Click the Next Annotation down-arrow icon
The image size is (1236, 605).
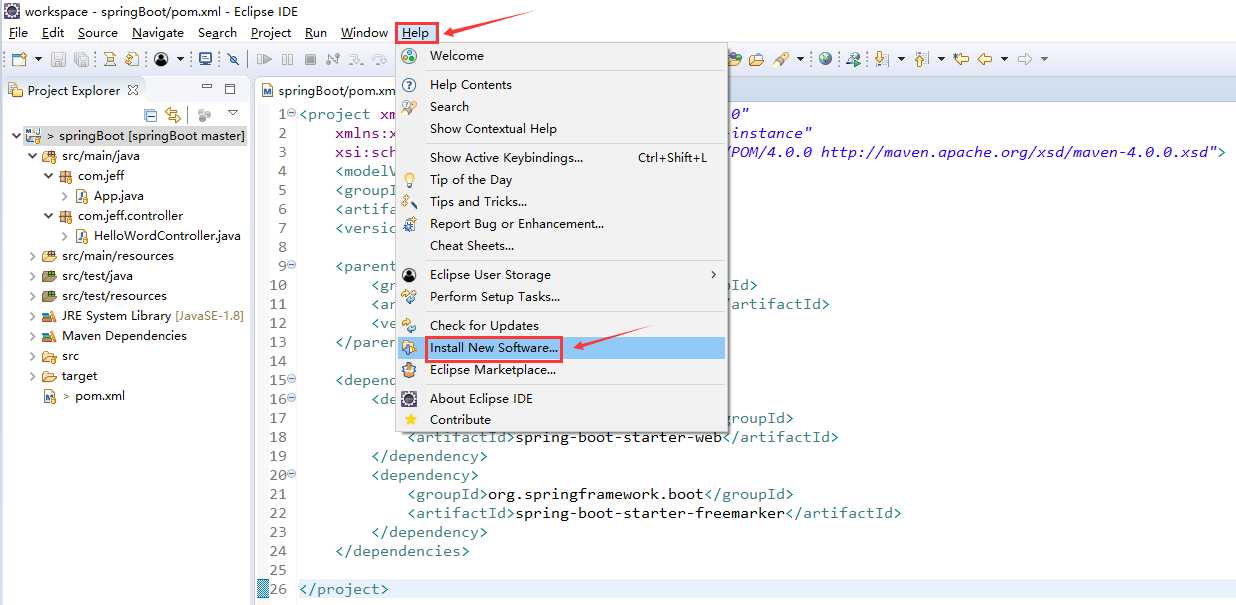(880, 59)
